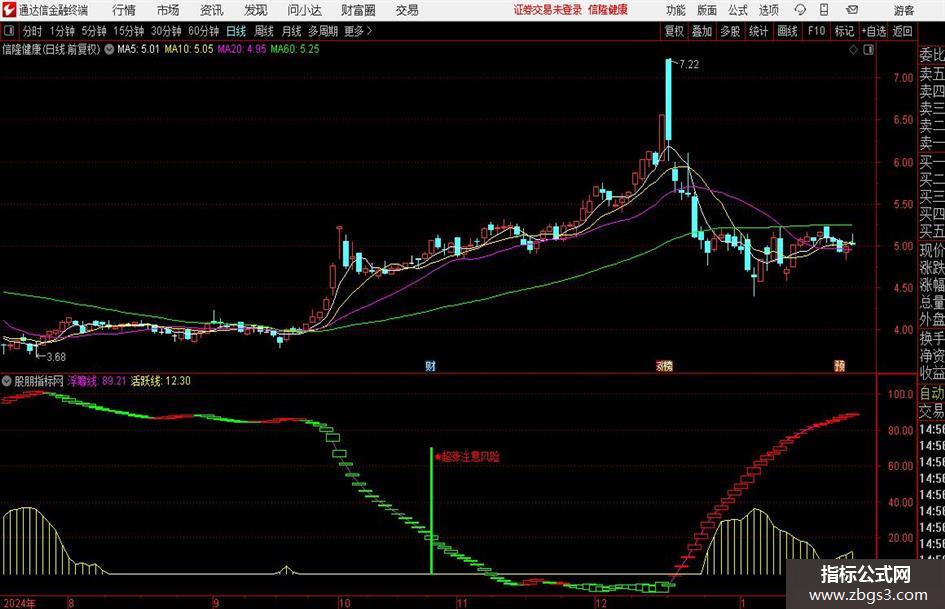The height and width of the screenshot is (609, 945).
Task: Click the 股朋指标网 indicator name
Action: click(39, 381)
